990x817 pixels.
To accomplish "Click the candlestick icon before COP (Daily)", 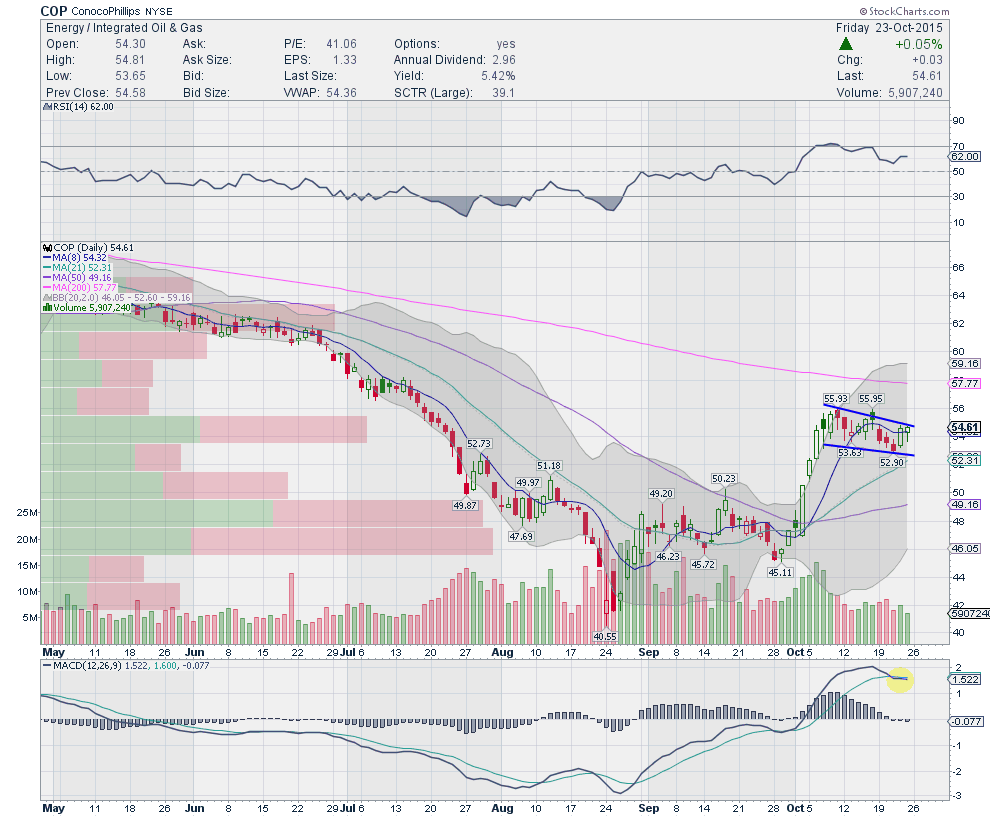I will pos(47,247).
